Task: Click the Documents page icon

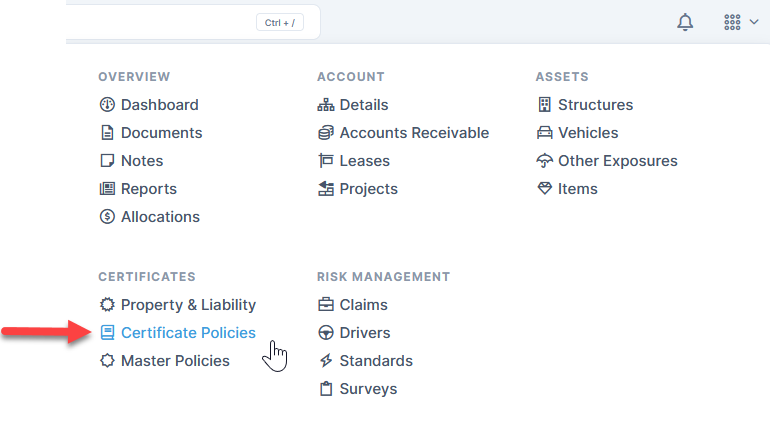Action: 108,133
